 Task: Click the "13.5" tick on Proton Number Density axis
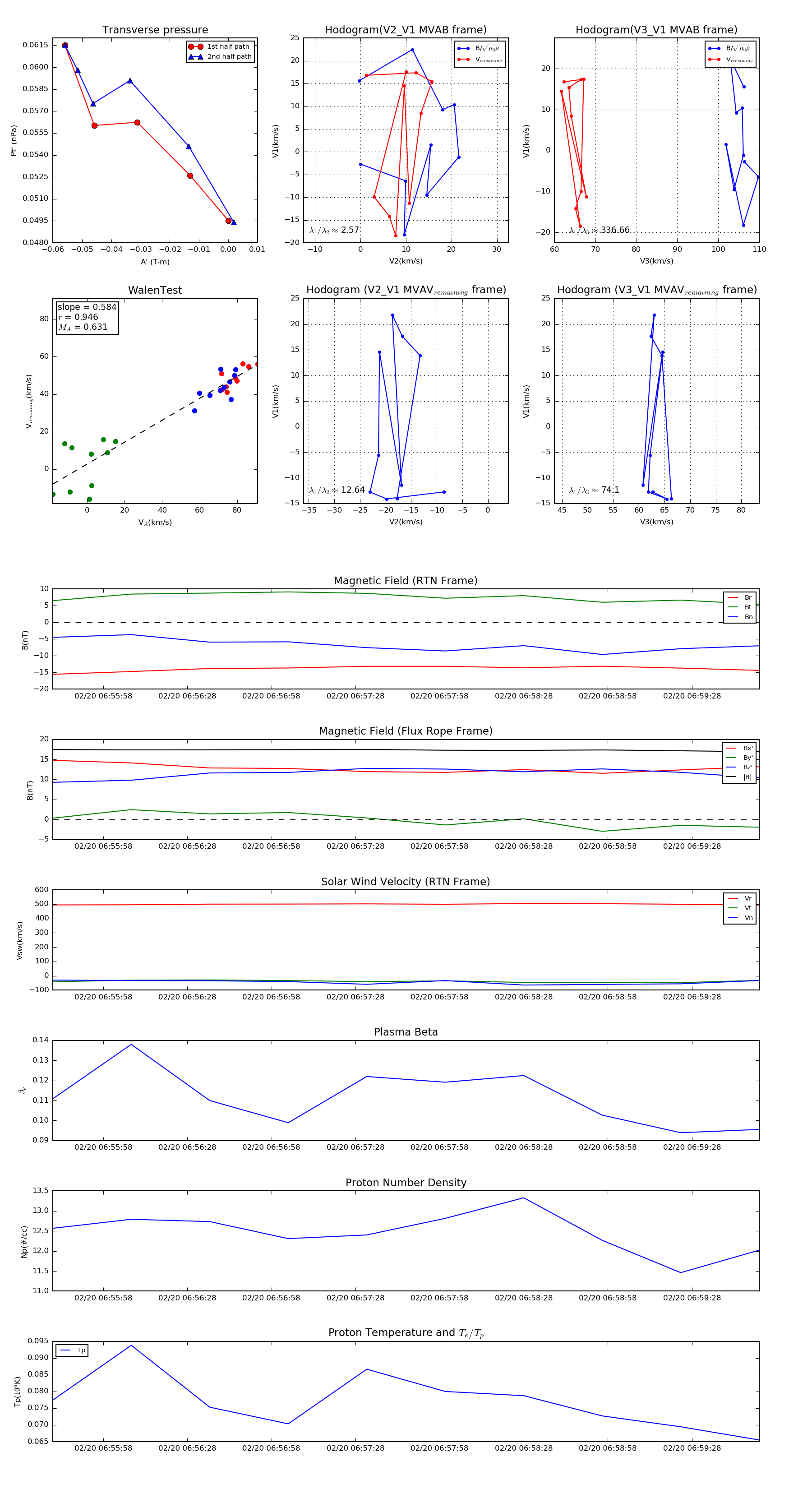[41, 1191]
